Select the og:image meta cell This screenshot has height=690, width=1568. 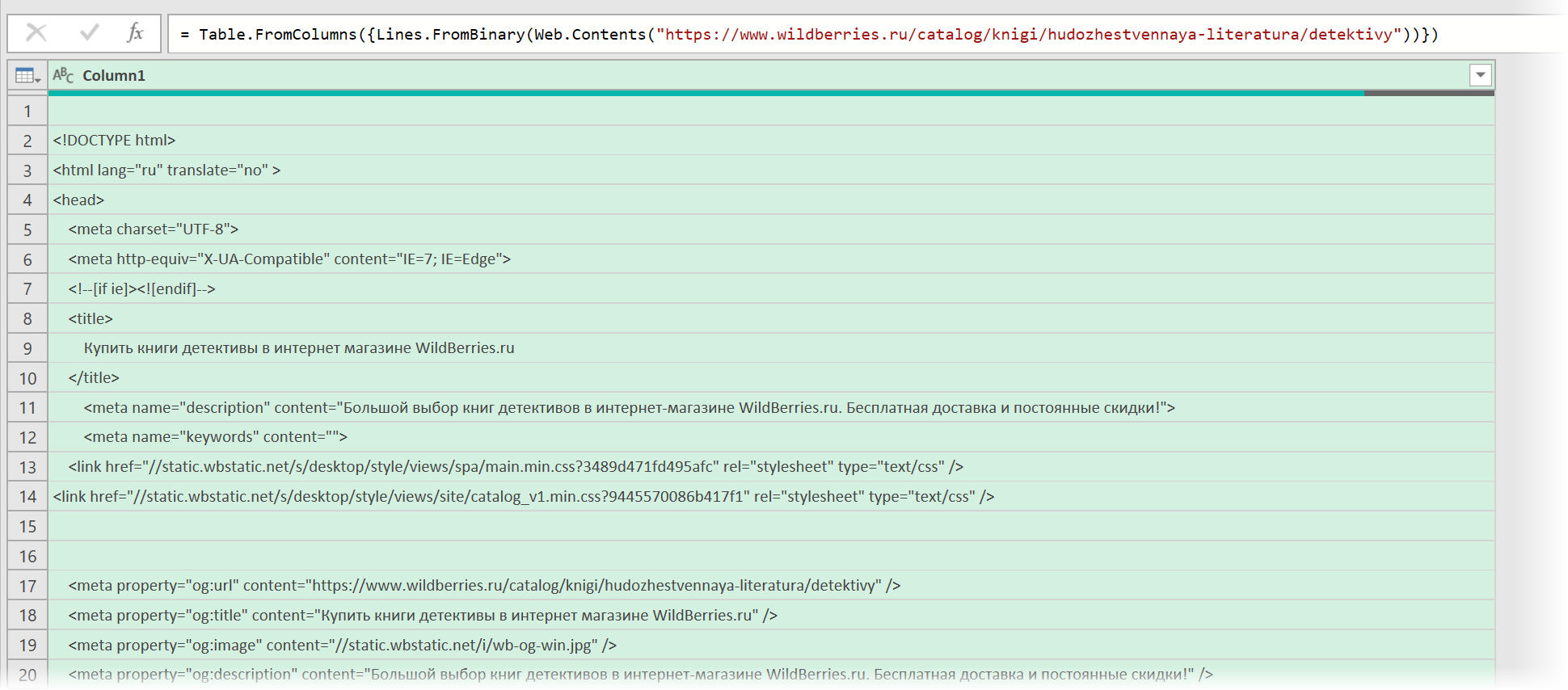pyautogui.click(x=771, y=646)
